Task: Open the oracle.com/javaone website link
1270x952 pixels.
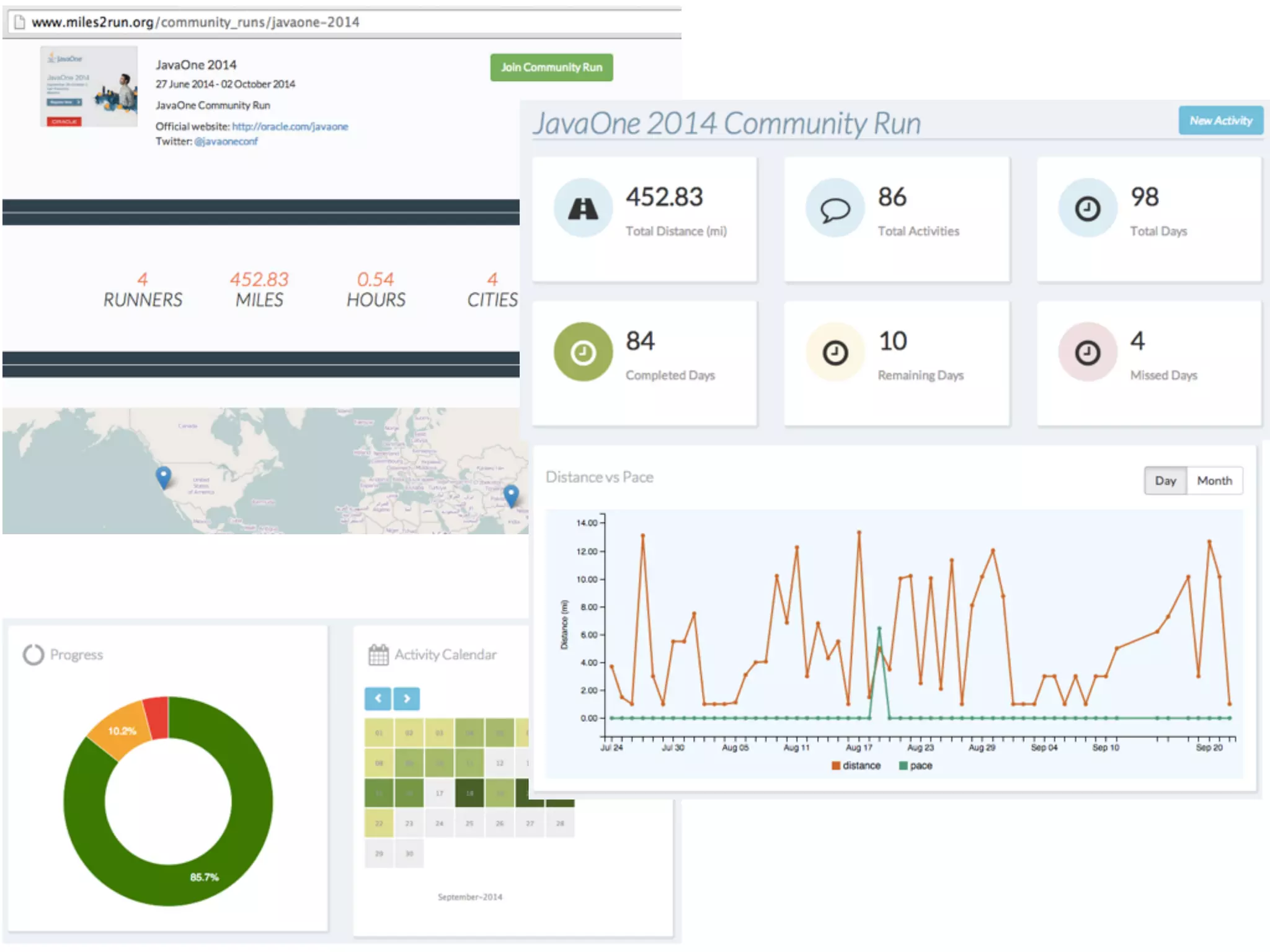Action: 290,126
